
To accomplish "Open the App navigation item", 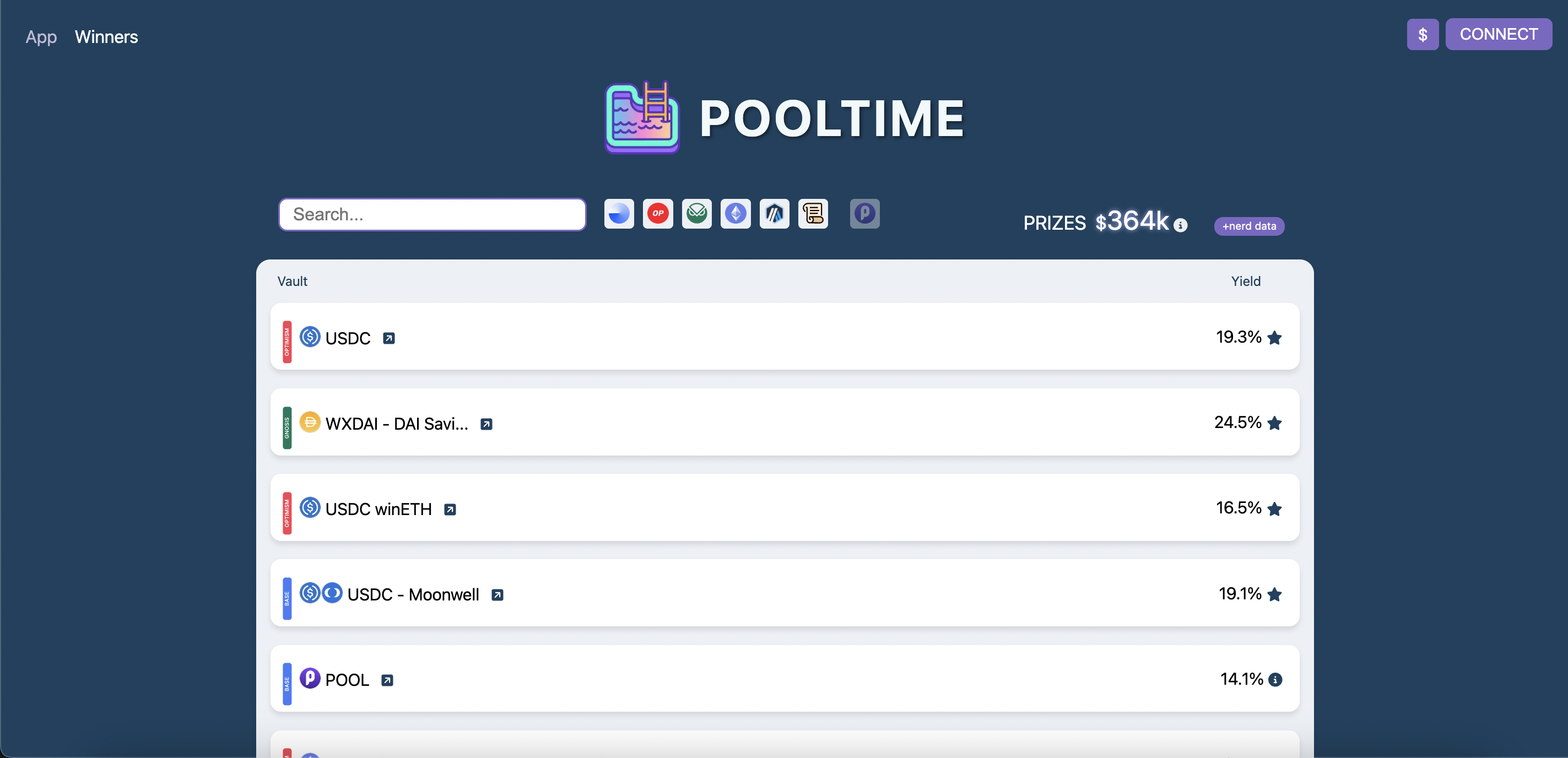I will [40, 36].
